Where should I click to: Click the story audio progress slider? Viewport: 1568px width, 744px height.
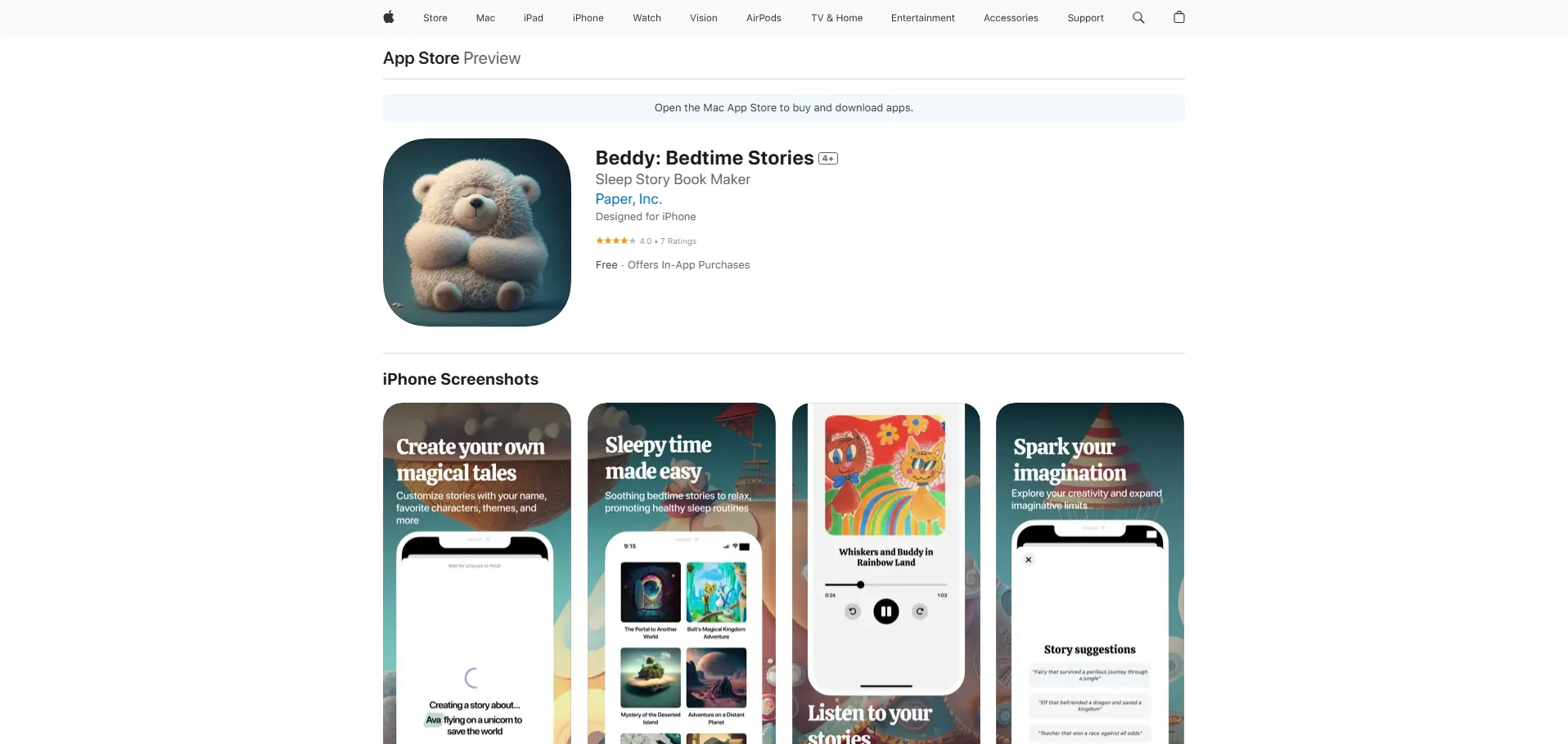[x=886, y=585]
